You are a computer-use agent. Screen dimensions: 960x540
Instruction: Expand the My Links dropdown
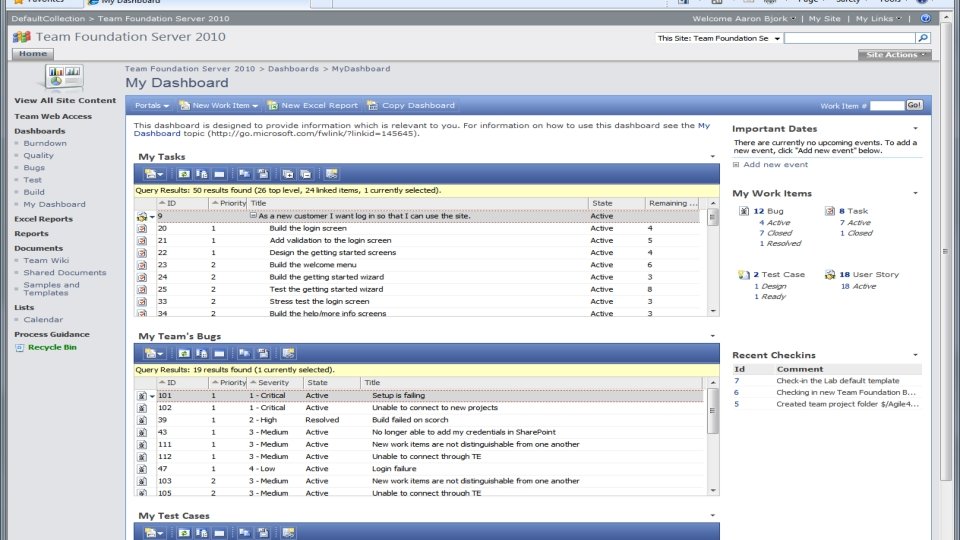coord(879,18)
